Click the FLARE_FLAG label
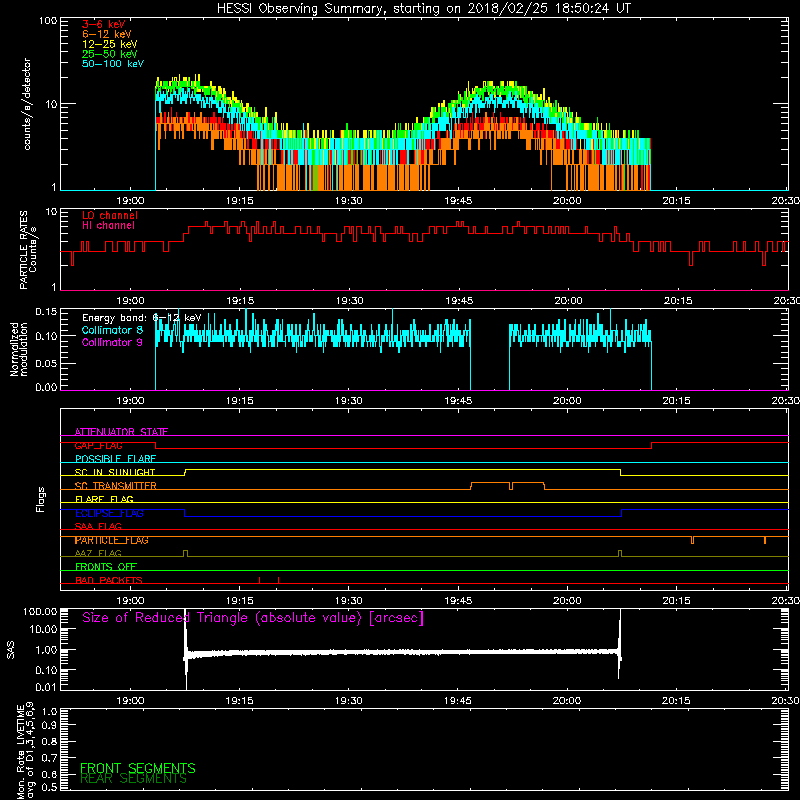 [x=104, y=499]
